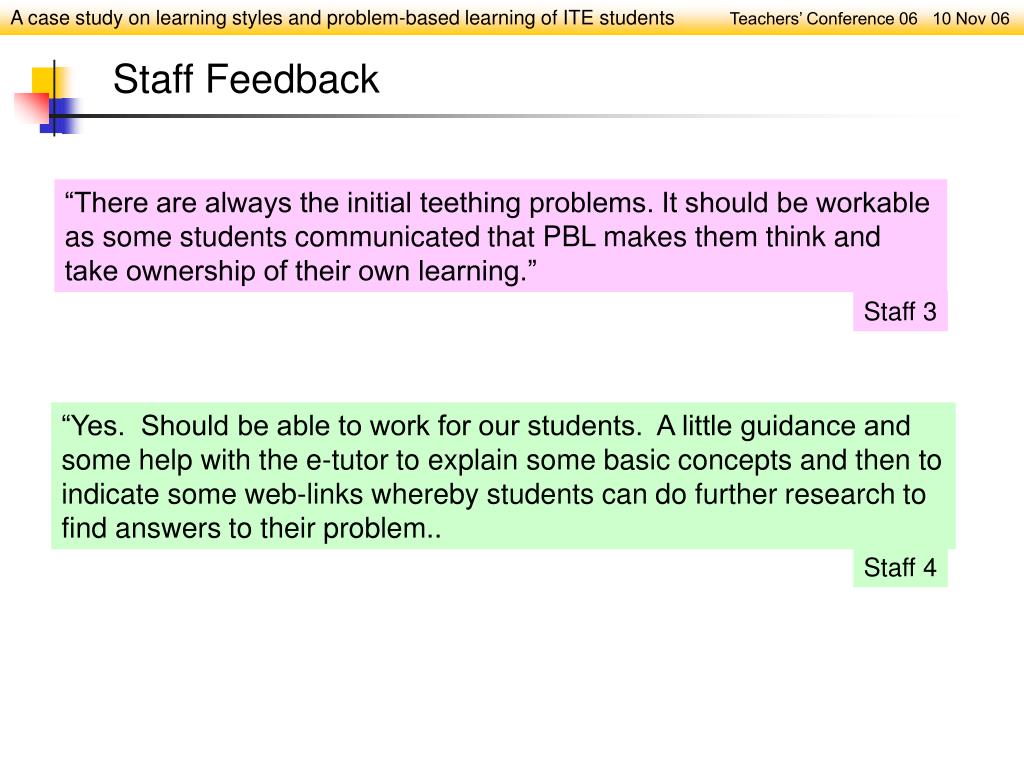1024x768 pixels.
Task: Click the word web-links in green quote
Action: [304, 494]
